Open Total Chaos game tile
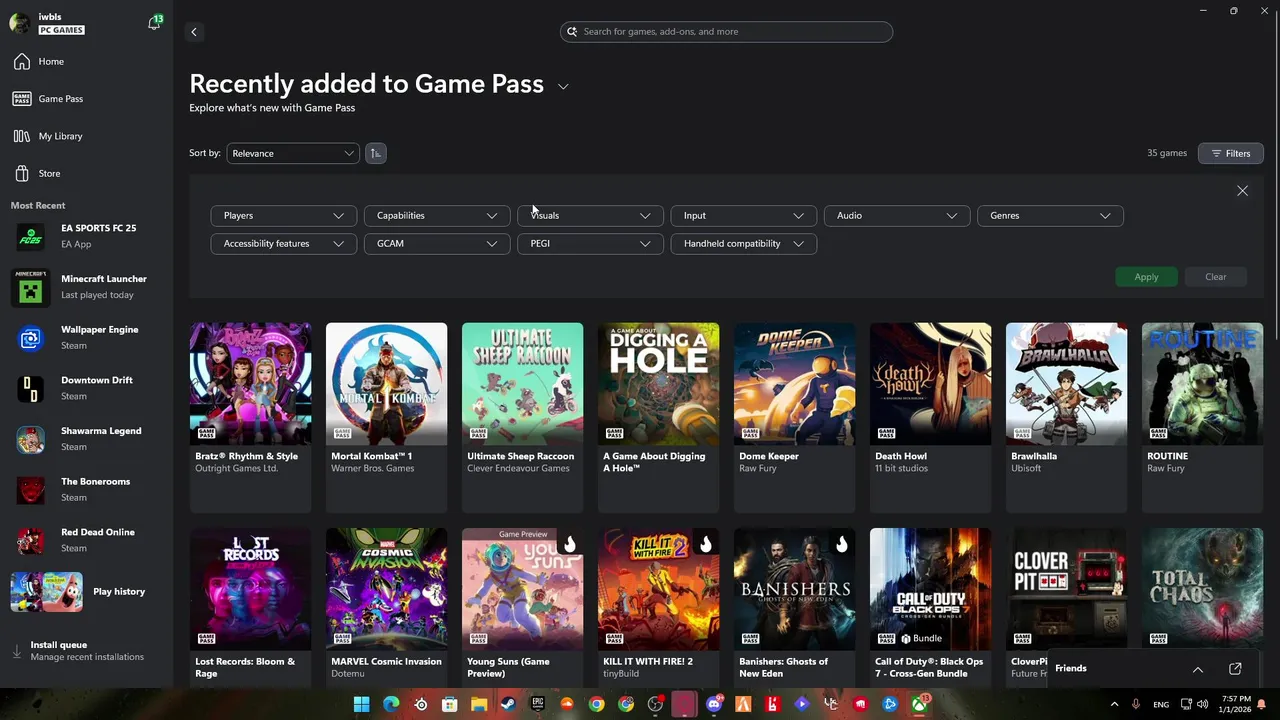Viewport: 1280px width, 720px height. coord(1202,588)
